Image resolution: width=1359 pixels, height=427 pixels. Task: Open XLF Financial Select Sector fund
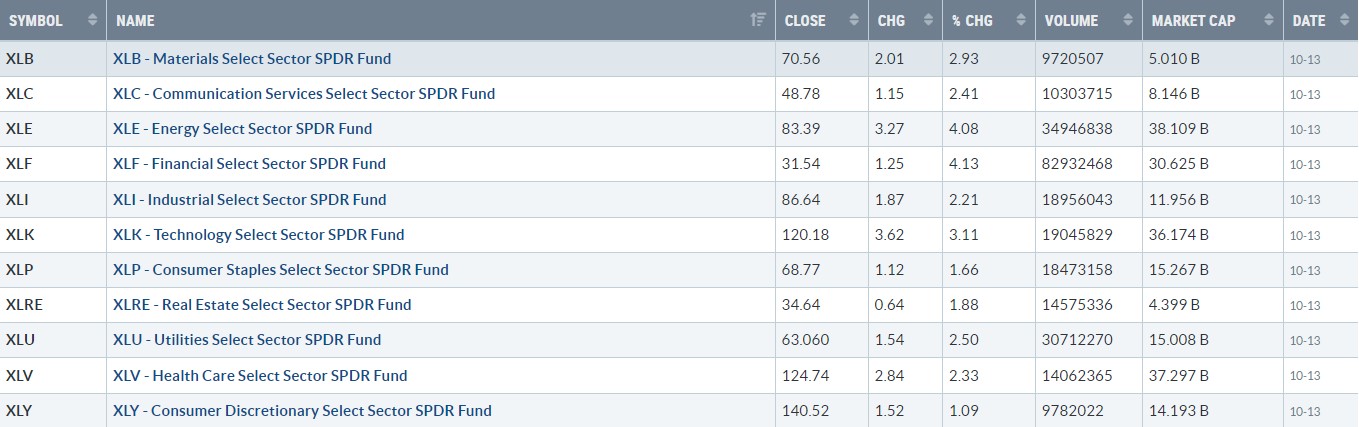pos(249,164)
